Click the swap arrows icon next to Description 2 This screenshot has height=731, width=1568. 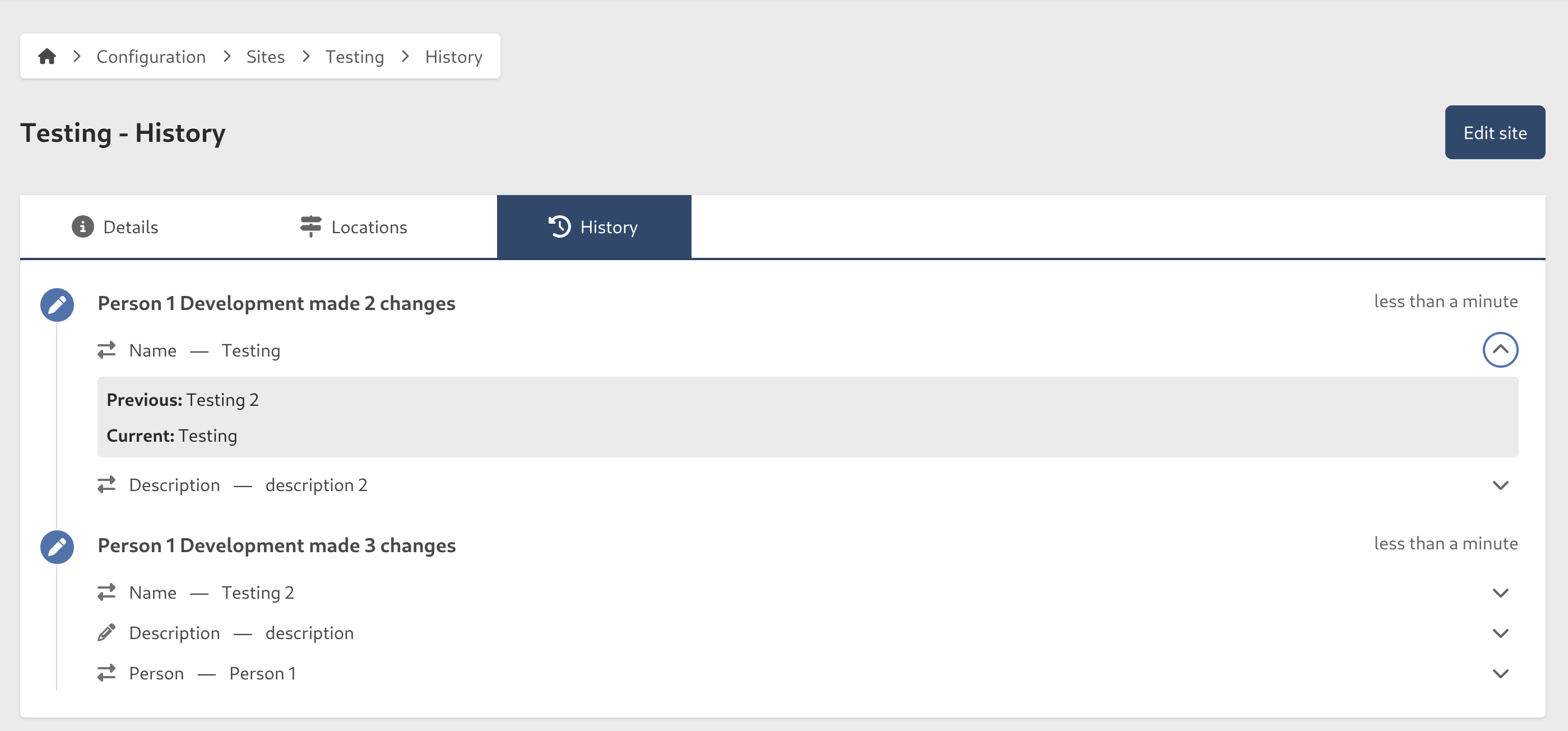coord(106,484)
